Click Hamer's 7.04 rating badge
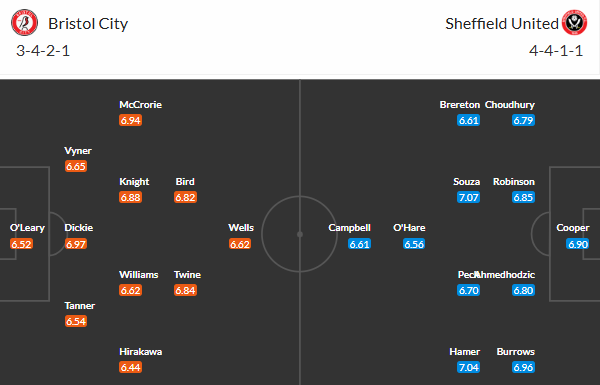Image resolution: width=600 pixels, height=385 pixels. (x=468, y=367)
